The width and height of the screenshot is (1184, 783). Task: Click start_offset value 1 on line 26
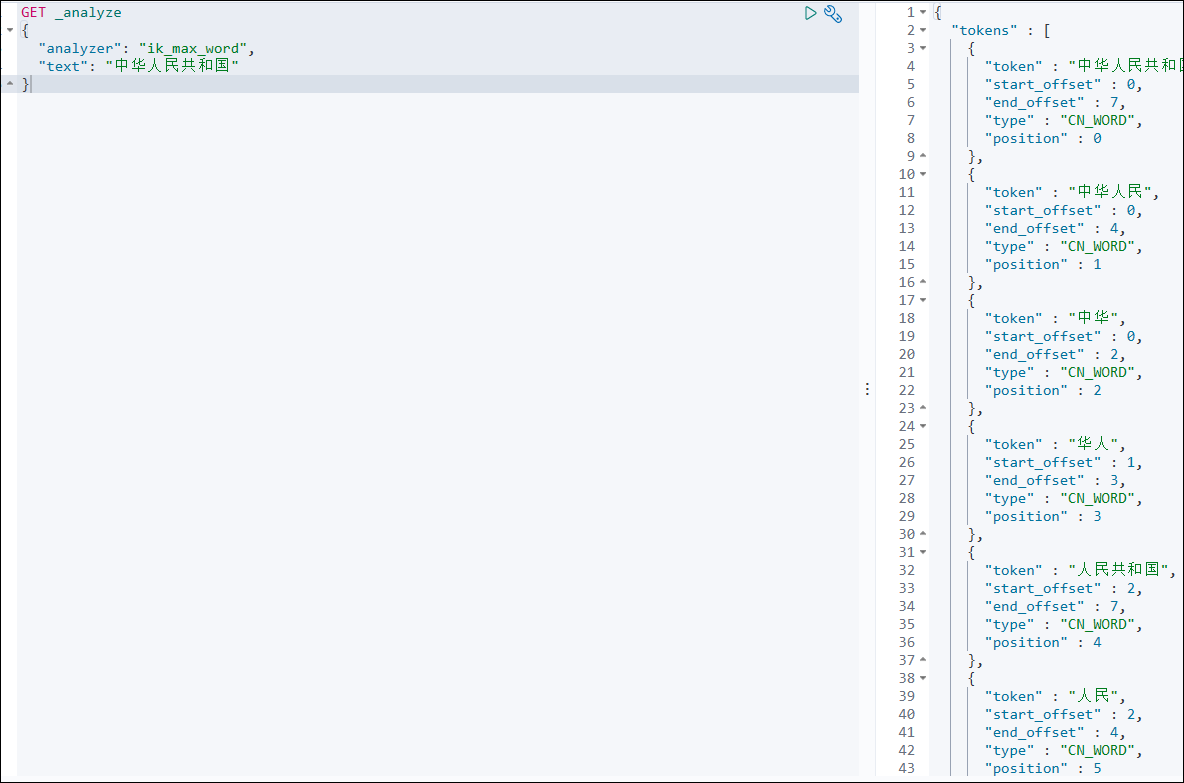[1130, 463]
